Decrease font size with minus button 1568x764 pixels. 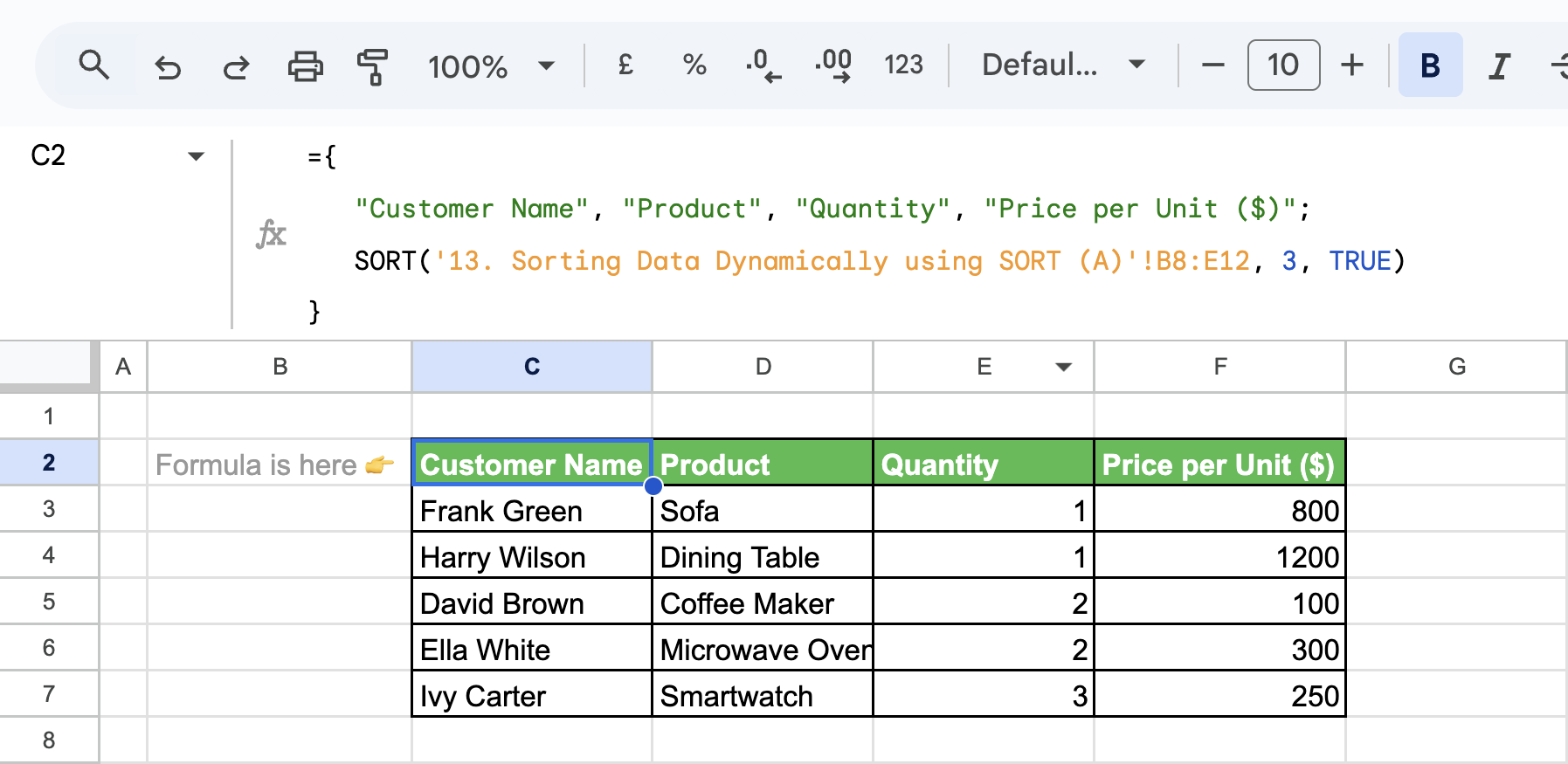pyautogui.click(x=1212, y=65)
